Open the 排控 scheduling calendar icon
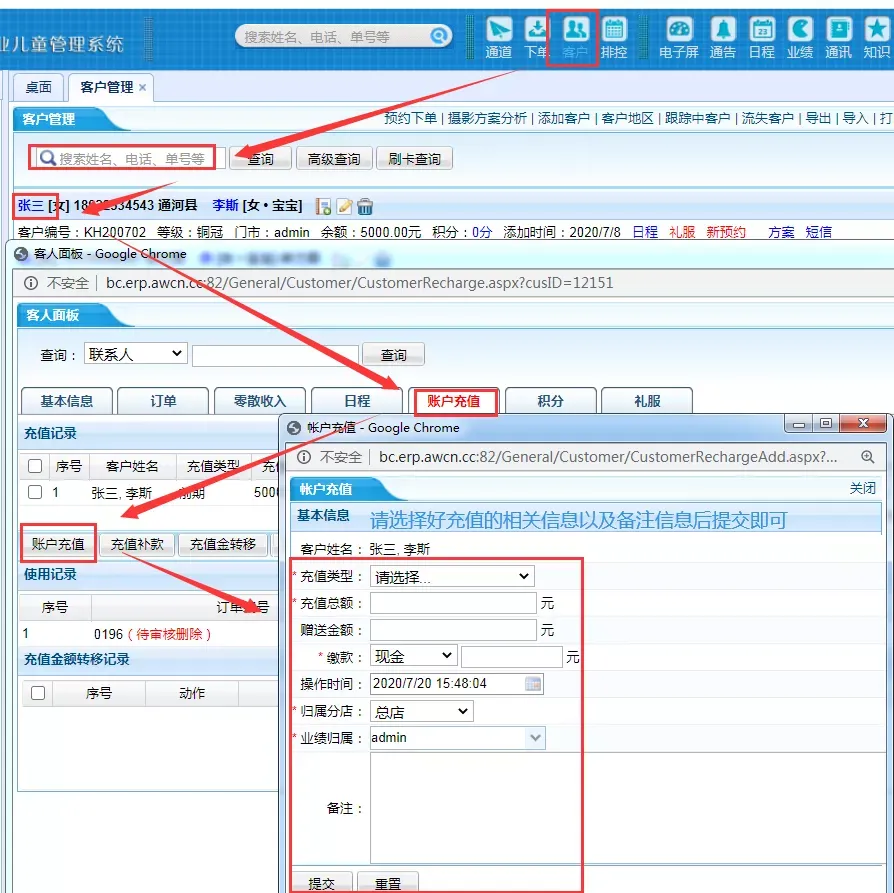This screenshot has height=893, width=894. click(x=614, y=36)
